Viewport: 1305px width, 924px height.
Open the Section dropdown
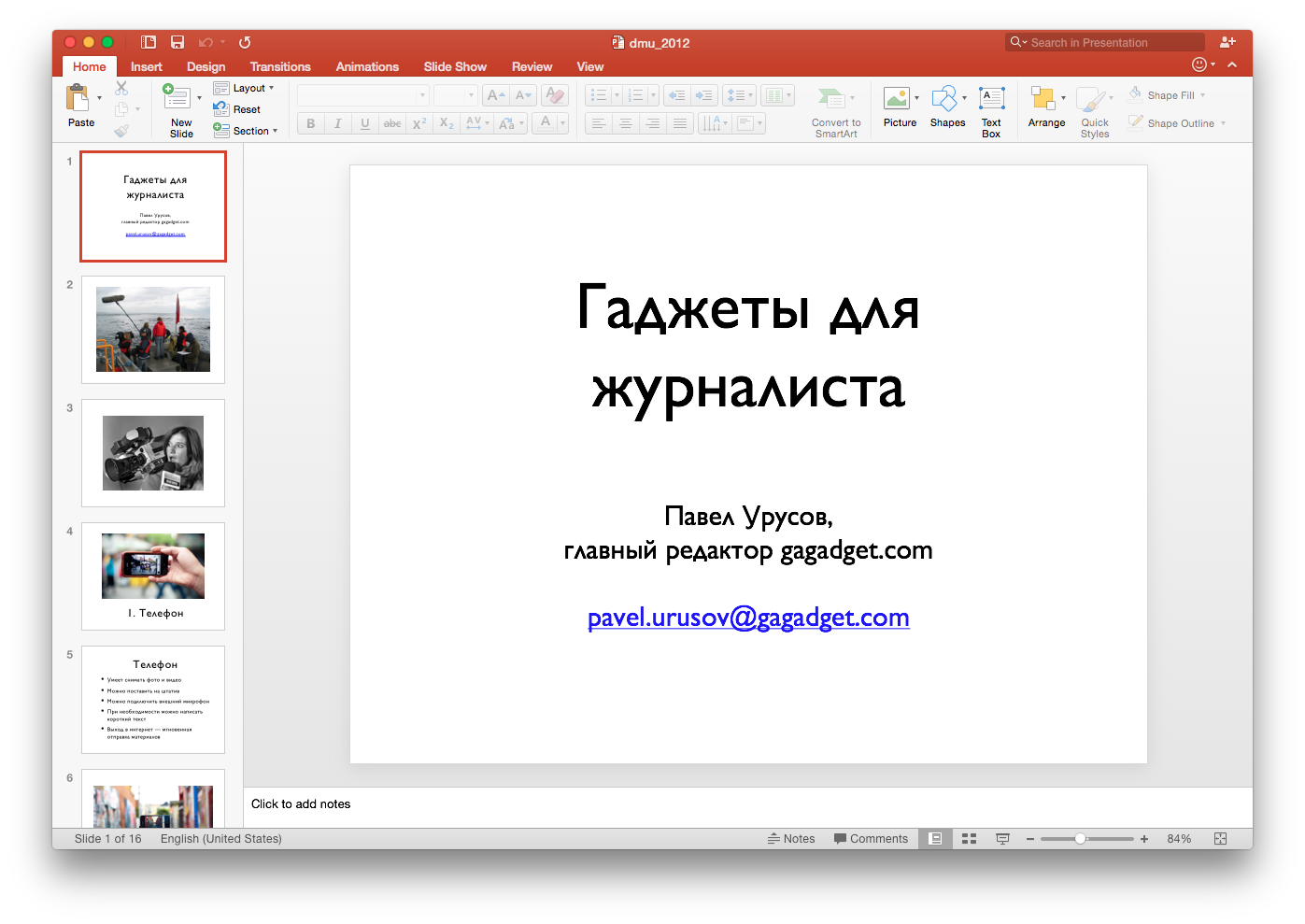pyautogui.click(x=246, y=131)
